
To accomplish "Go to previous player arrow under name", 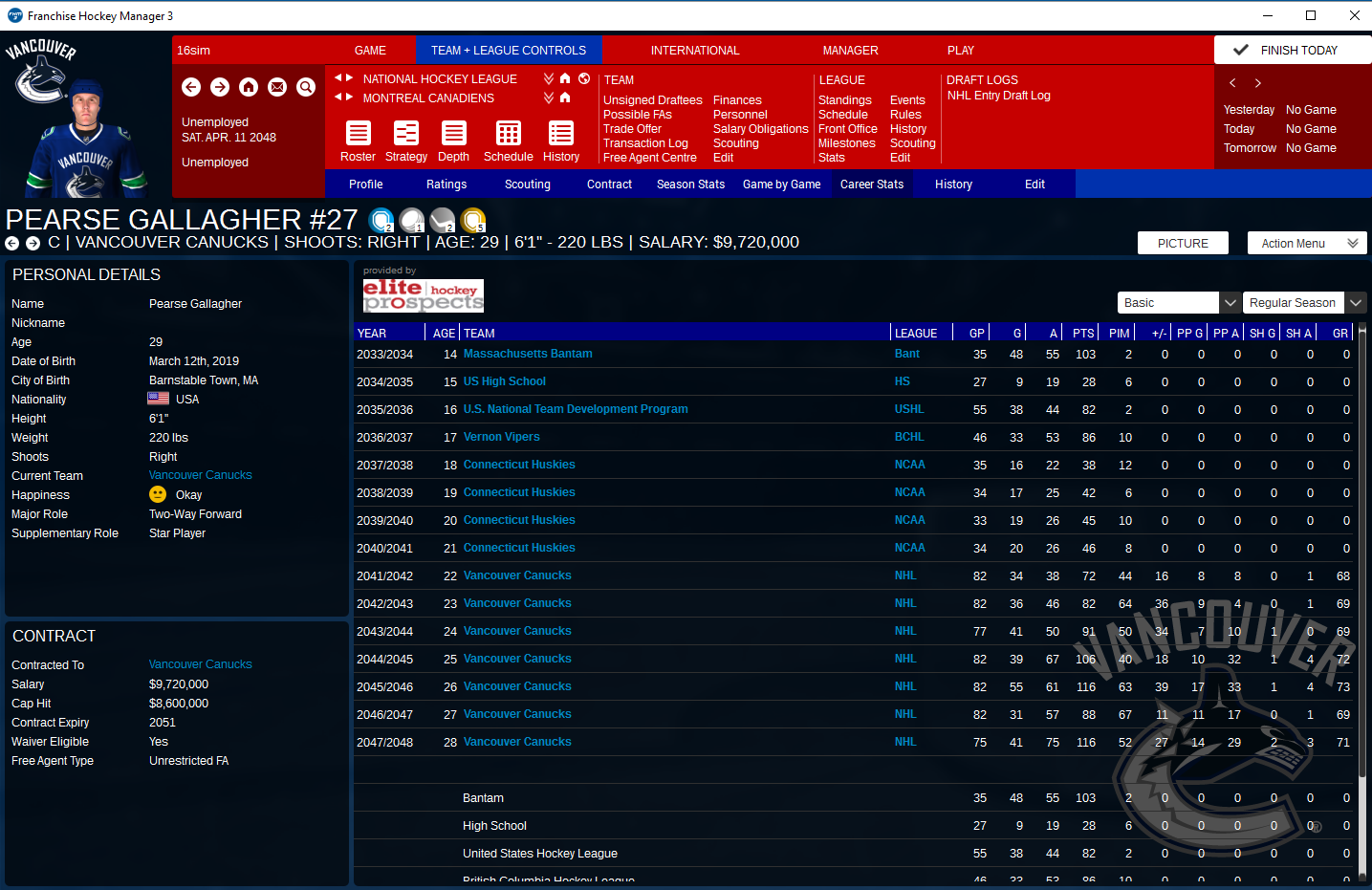I will point(12,244).
